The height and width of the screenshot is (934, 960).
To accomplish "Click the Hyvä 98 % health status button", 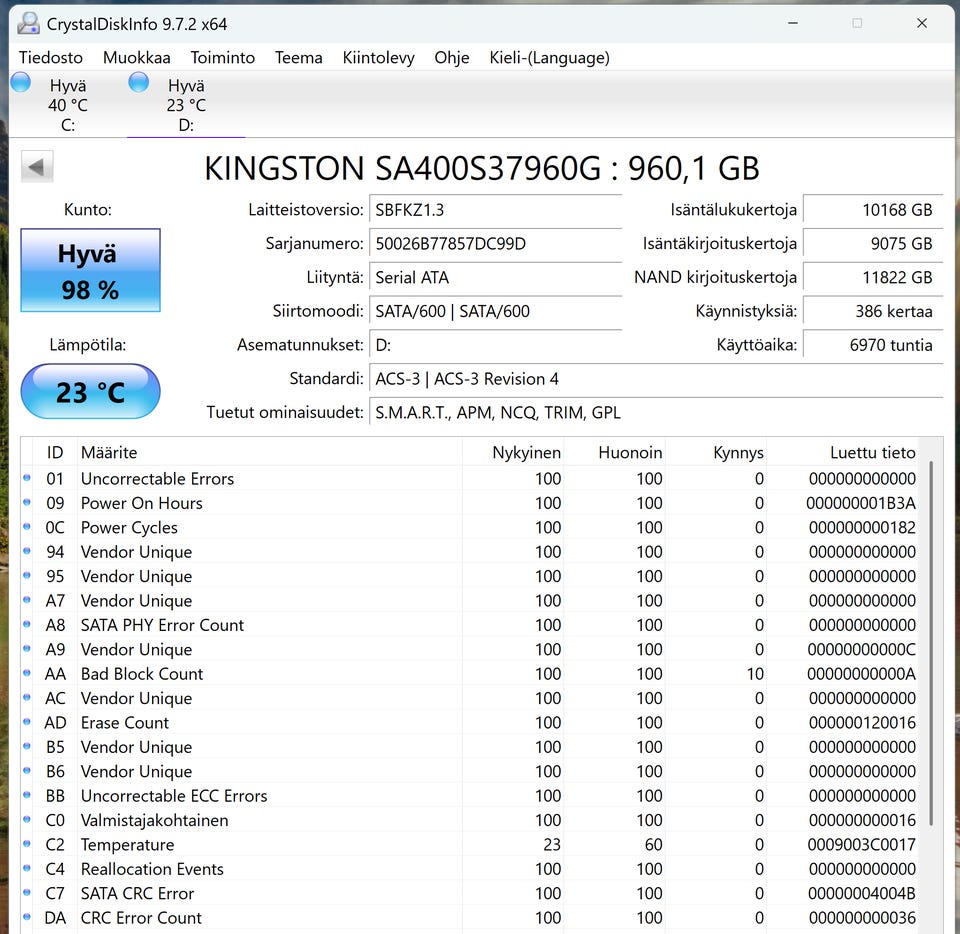I will point(90,270).
